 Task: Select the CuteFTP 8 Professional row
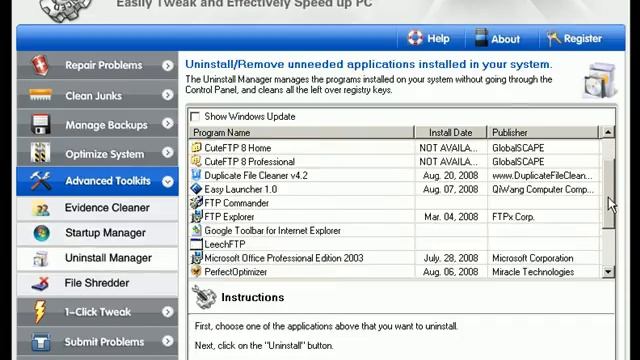coord(395,162)
